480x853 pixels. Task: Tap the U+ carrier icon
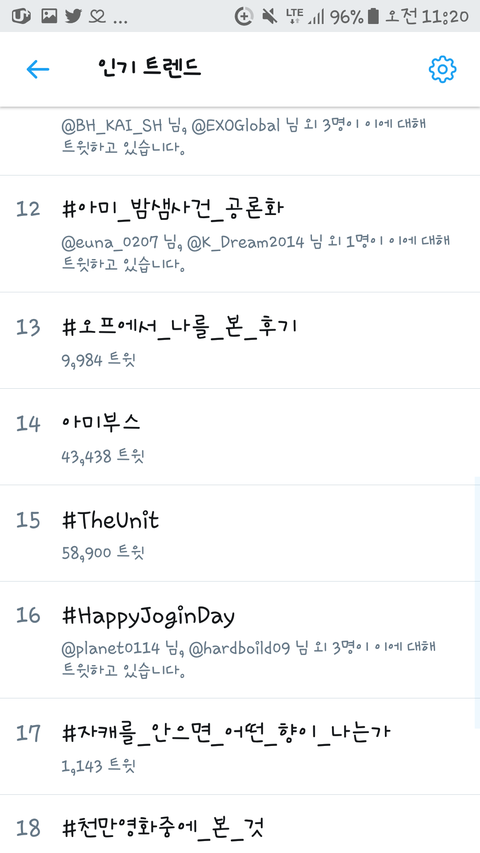[x=21, y=16]
